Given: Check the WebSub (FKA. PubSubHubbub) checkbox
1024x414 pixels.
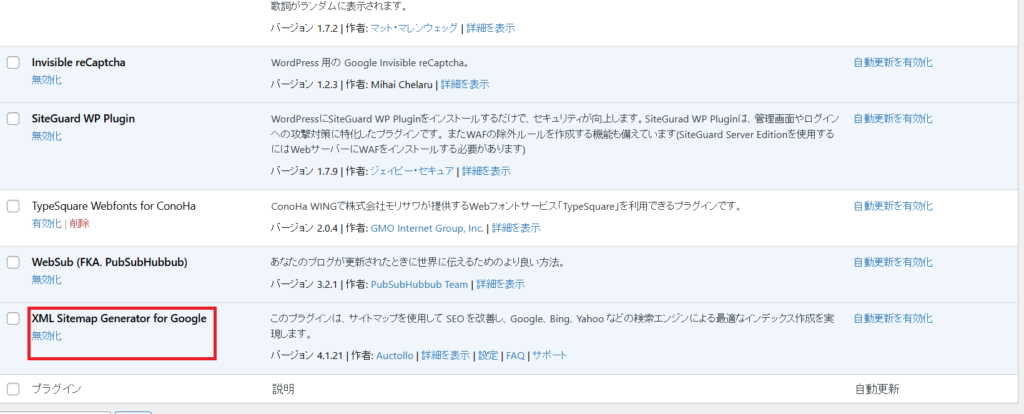Looking at the screenshot, I should click(13, 263).
